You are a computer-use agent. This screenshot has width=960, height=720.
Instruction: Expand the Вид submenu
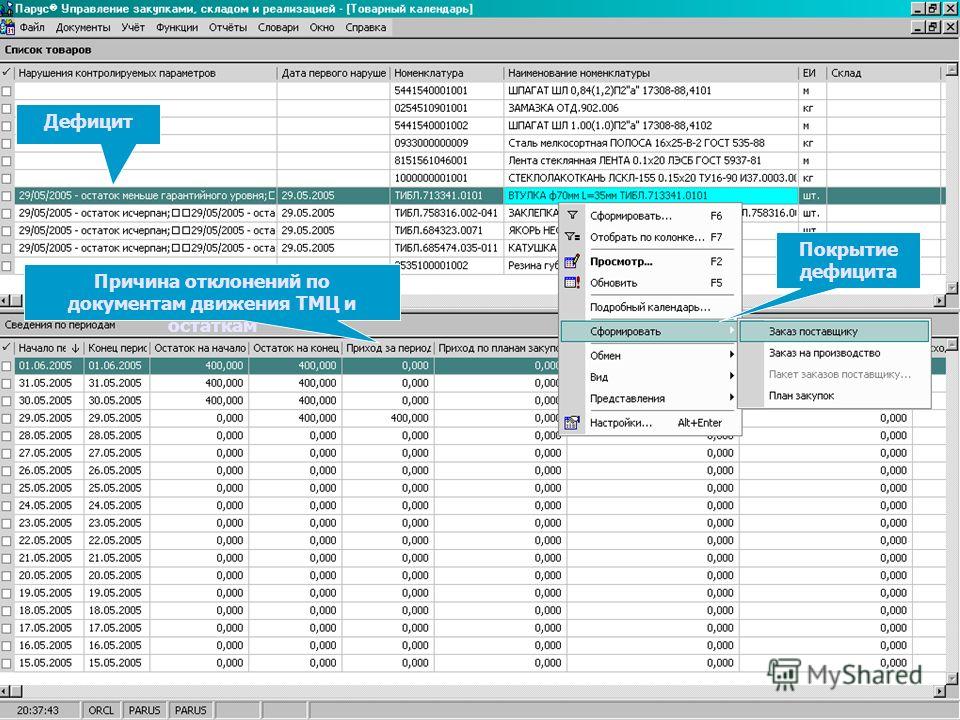click(x=651, y=377)
